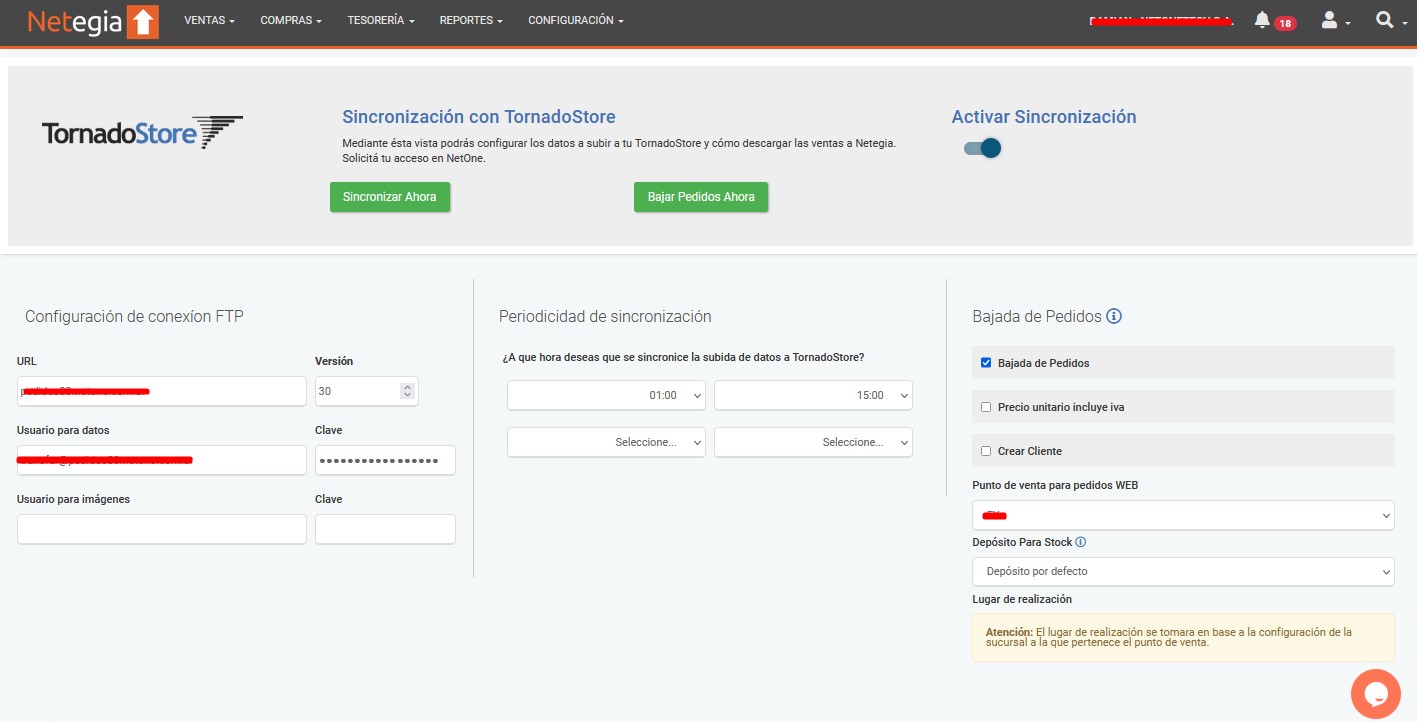Viewport: 1417px width, 722px height.
Task: Open the REPORTES menu
Action: coord(471,20)
